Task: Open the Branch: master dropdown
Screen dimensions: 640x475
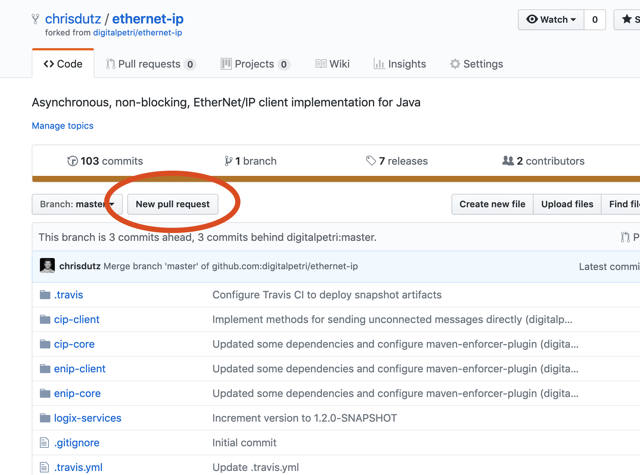Action: tap(76, 204)
